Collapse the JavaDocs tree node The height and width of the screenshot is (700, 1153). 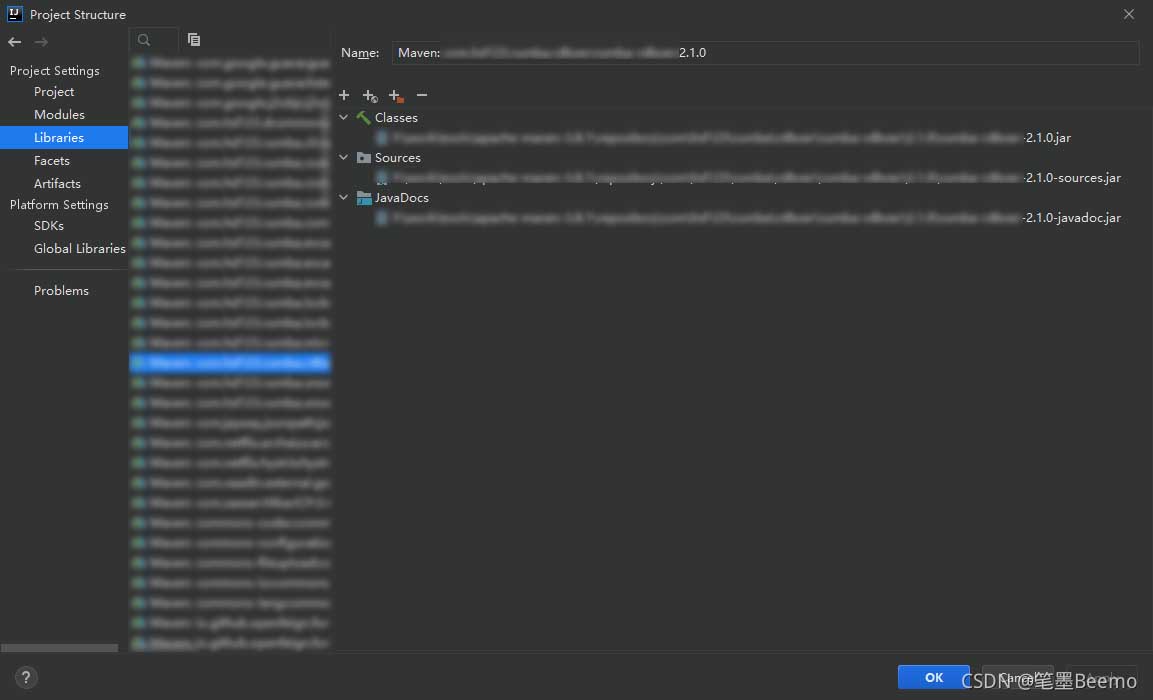[x=343, y=197]
